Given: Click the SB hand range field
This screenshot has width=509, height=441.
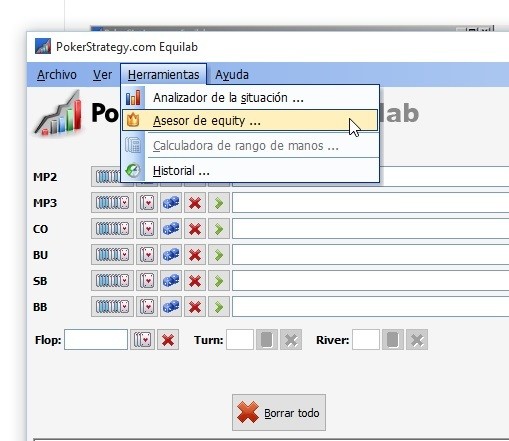Looking at the screenshot, I should (370, 280).
